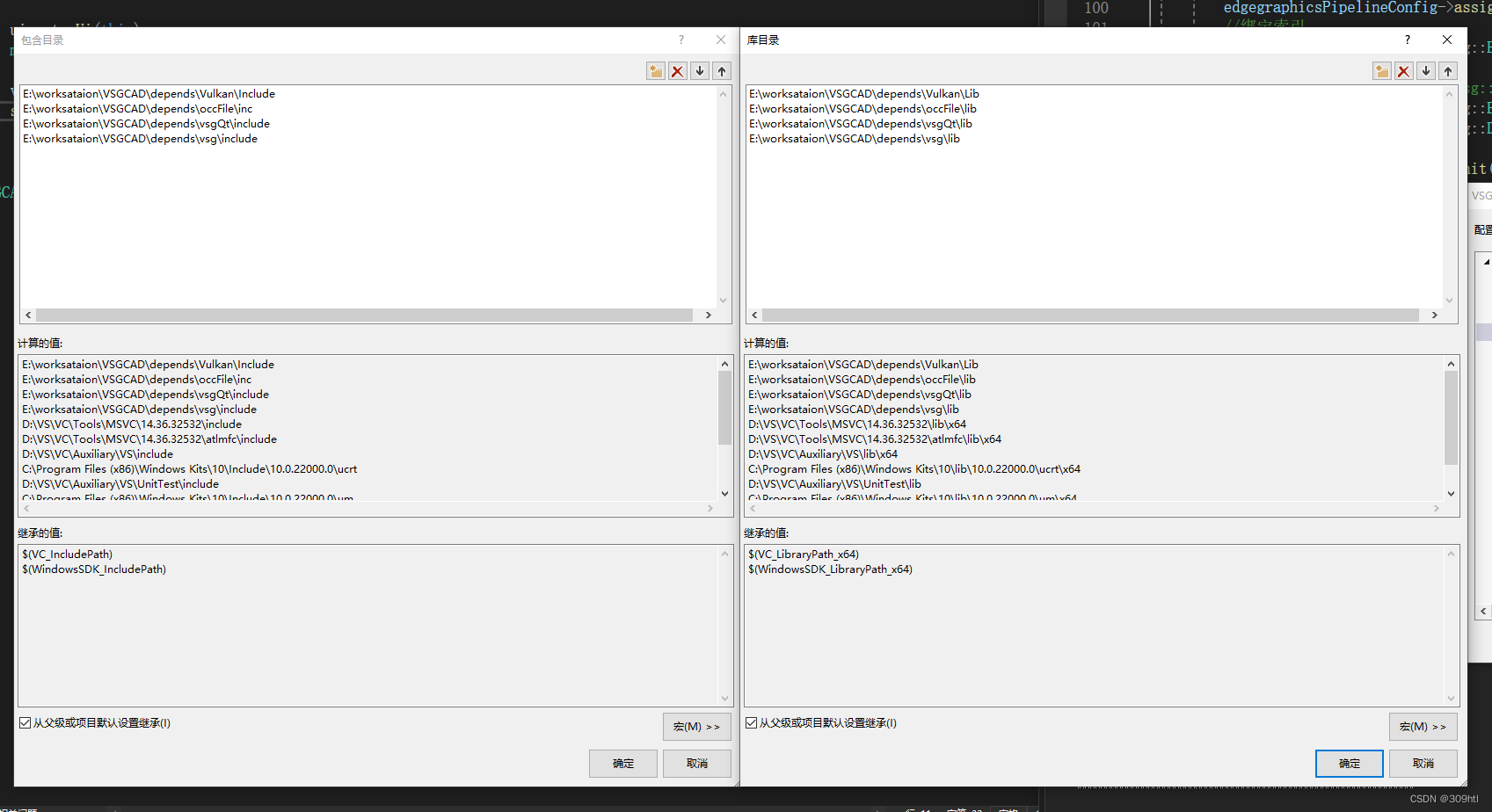Click scroll-up arrow of Library computed values

click(x=1452, y=364)
